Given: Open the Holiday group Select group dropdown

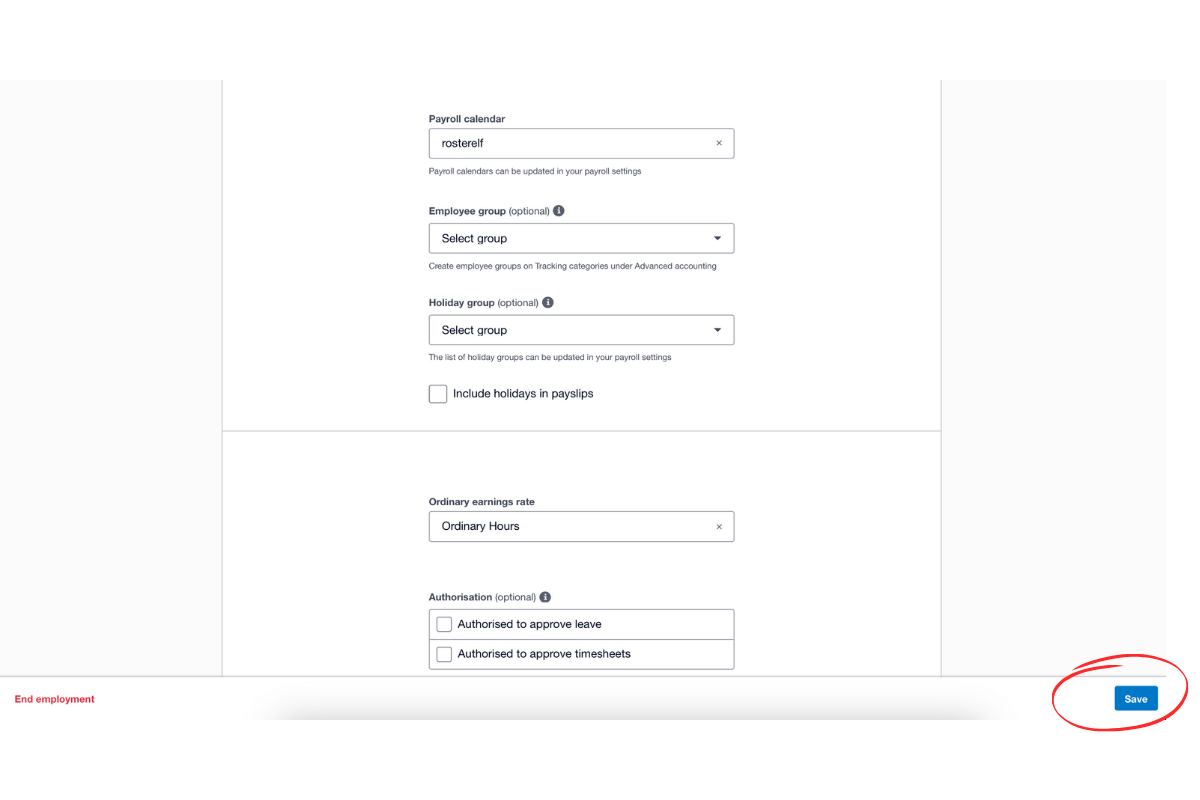Looking at the screenshot, I should click(580, 329).
